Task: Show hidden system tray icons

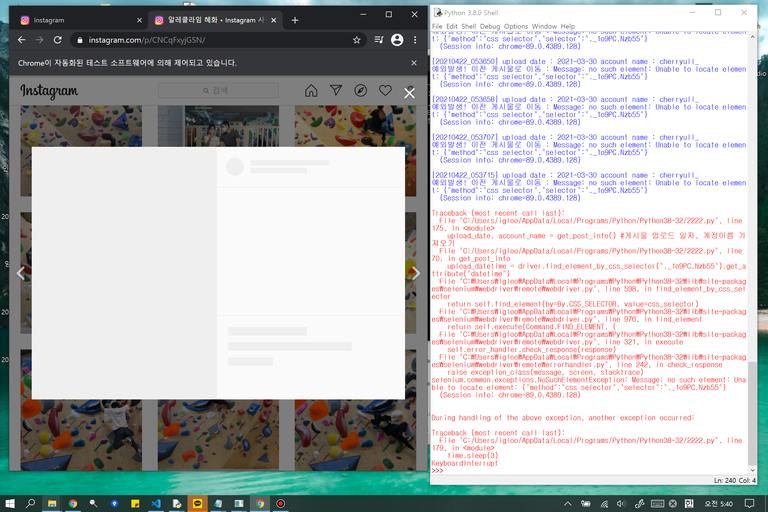Action: 568,503
